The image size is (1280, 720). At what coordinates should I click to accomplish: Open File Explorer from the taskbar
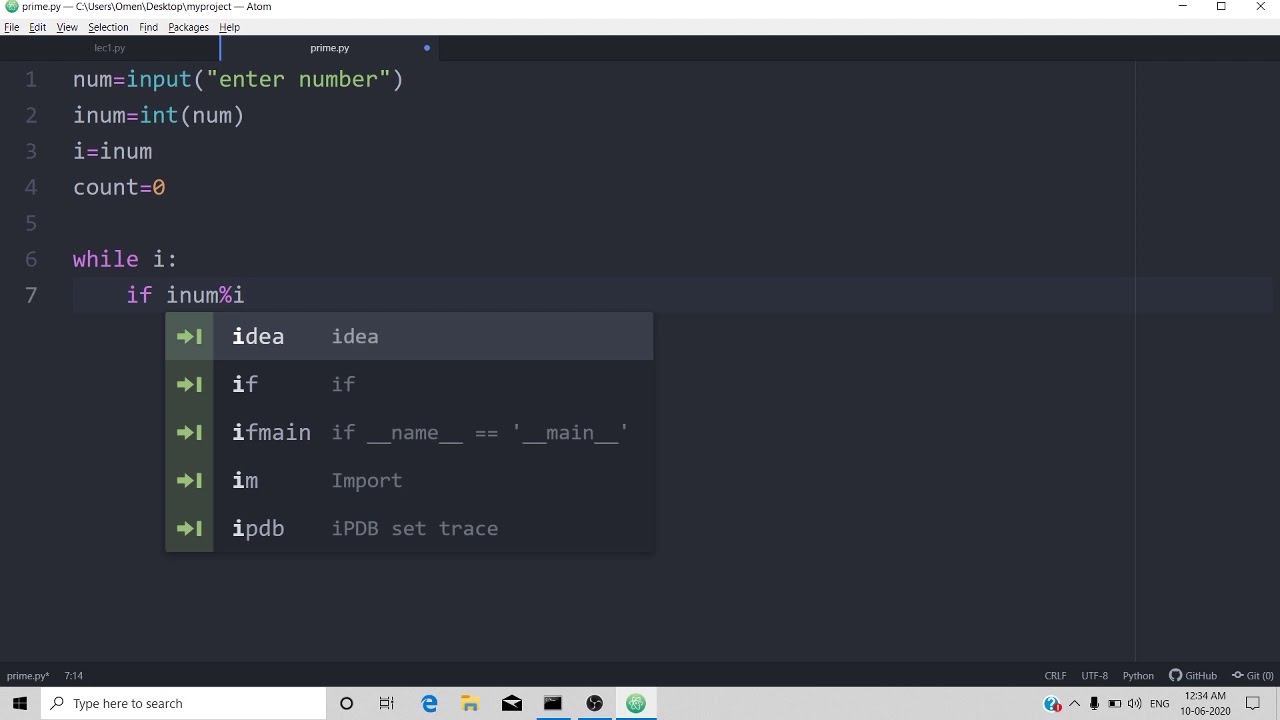(470, 704)
